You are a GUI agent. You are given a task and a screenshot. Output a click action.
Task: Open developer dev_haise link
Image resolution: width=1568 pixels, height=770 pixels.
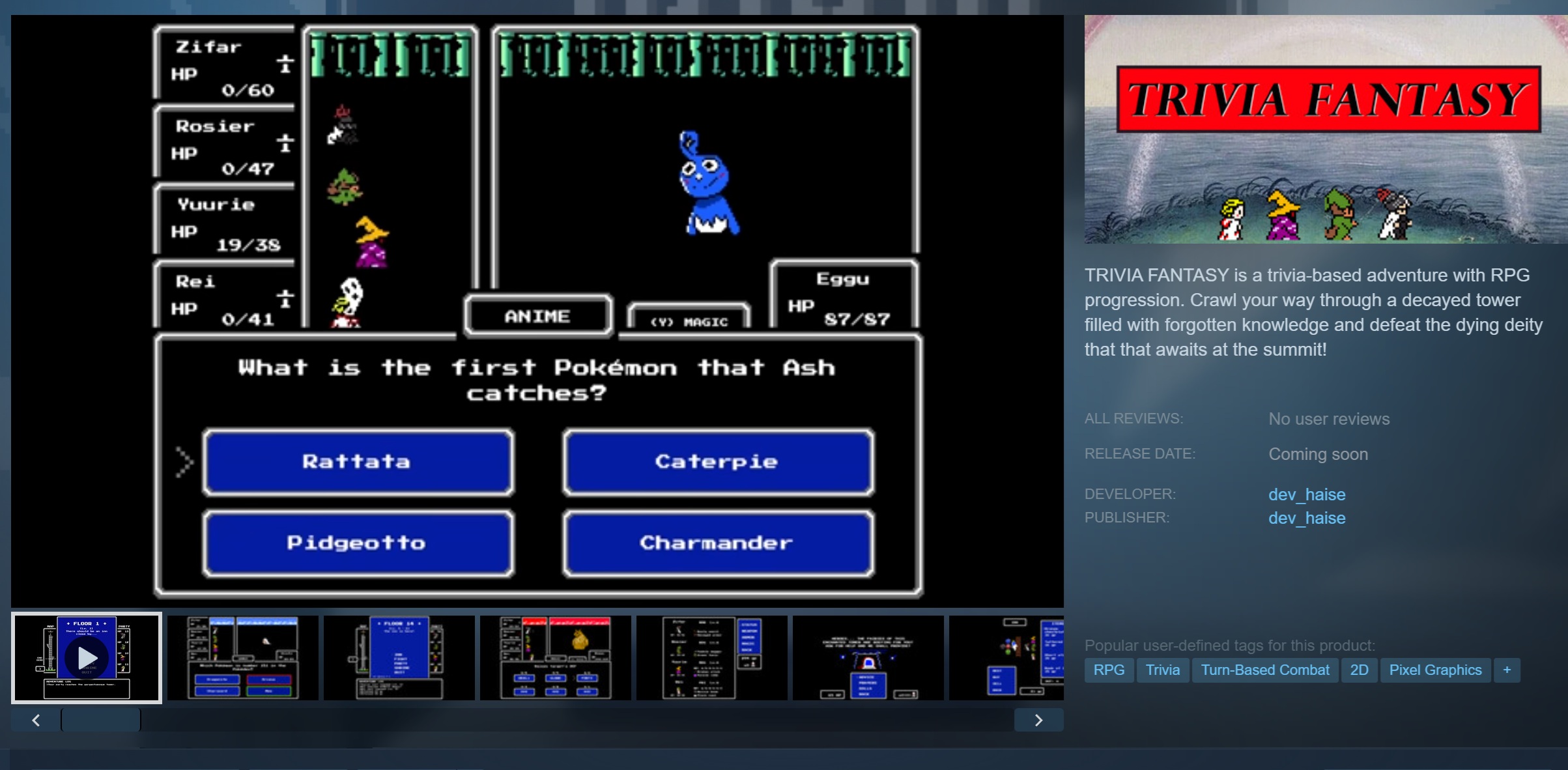[x=1306, y=494]
